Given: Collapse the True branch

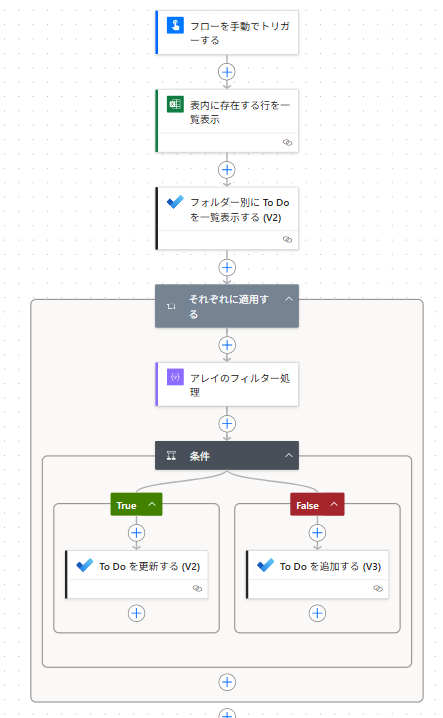Looking at the screenshot, I should coord(152,504).
